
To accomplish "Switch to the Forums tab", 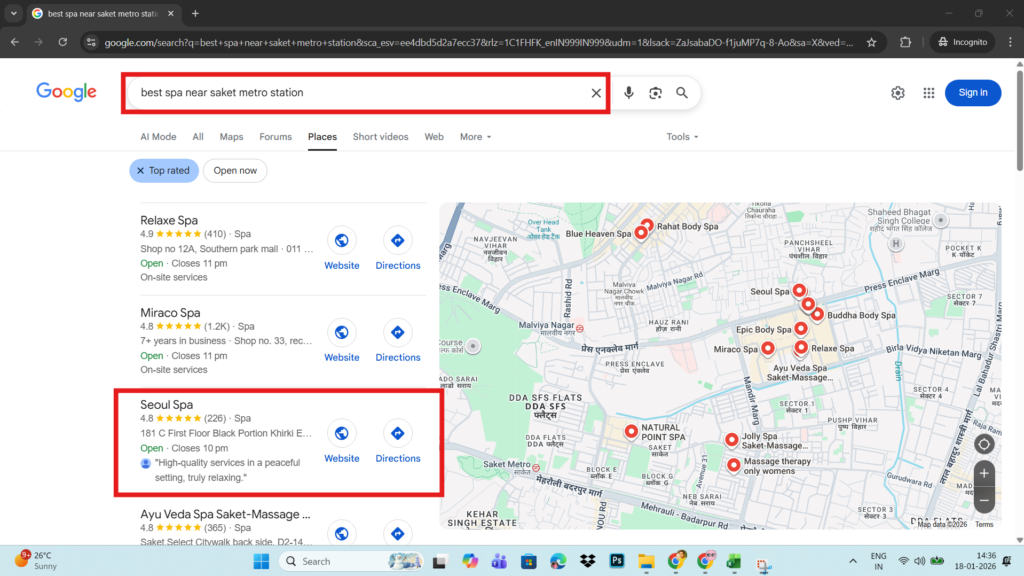I will (275, 136).
